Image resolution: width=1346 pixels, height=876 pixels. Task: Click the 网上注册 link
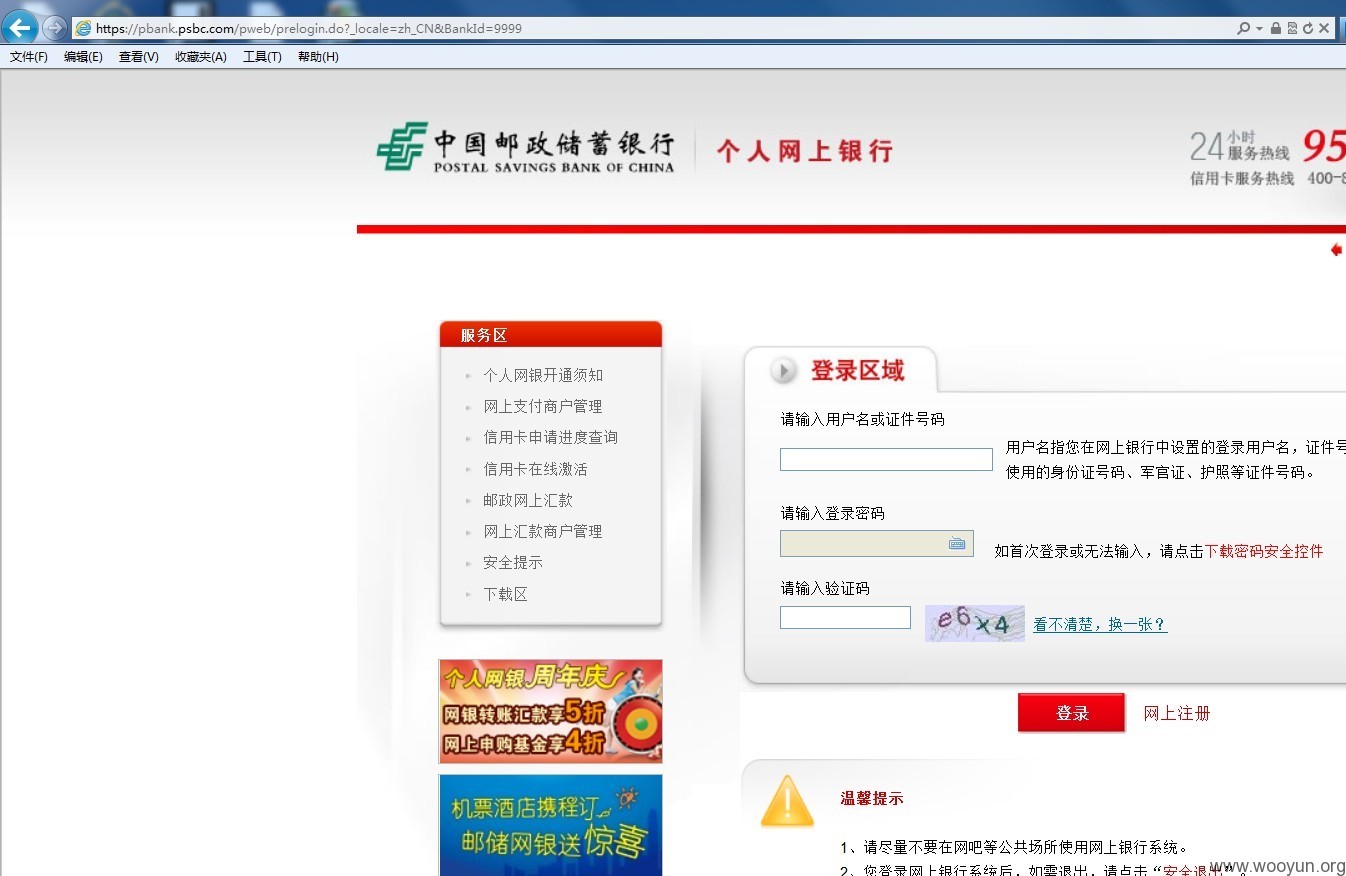[x=1177, y=713]
